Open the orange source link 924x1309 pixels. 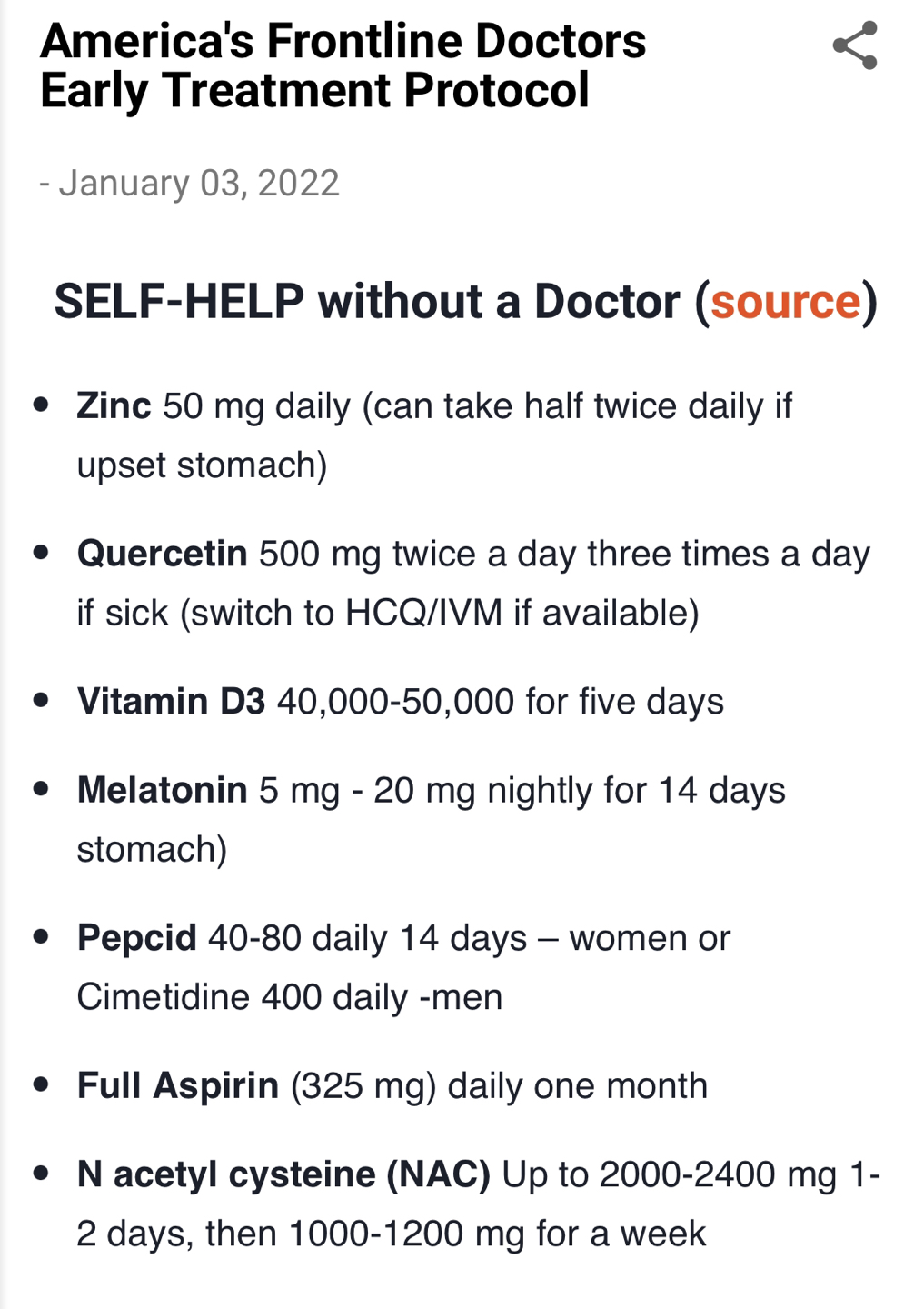click(785, 302)
